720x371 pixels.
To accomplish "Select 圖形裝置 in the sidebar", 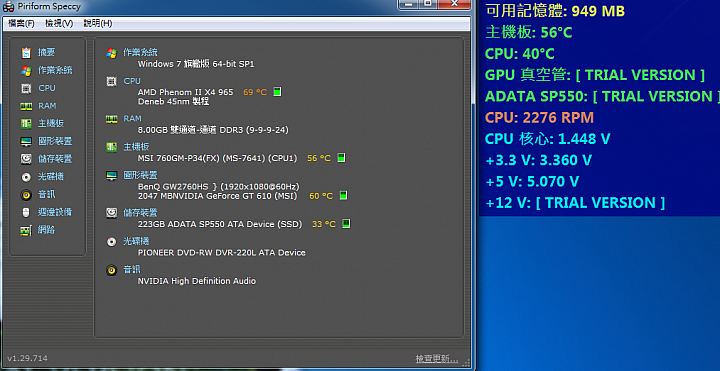I will tap(55, 141).
